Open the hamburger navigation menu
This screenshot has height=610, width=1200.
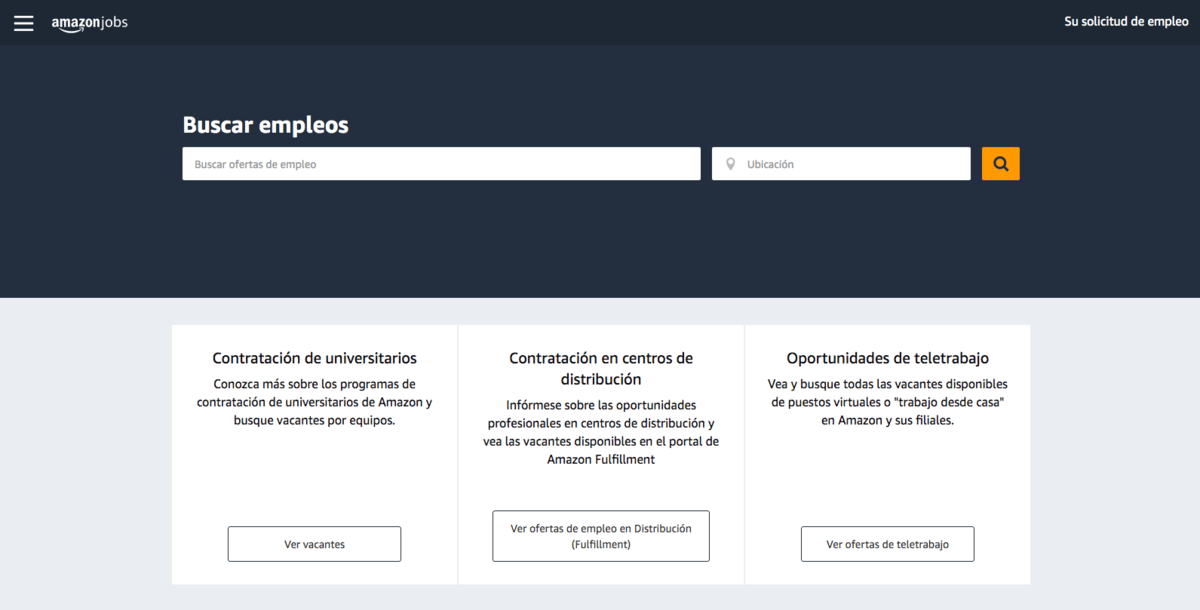pos(23,22)
